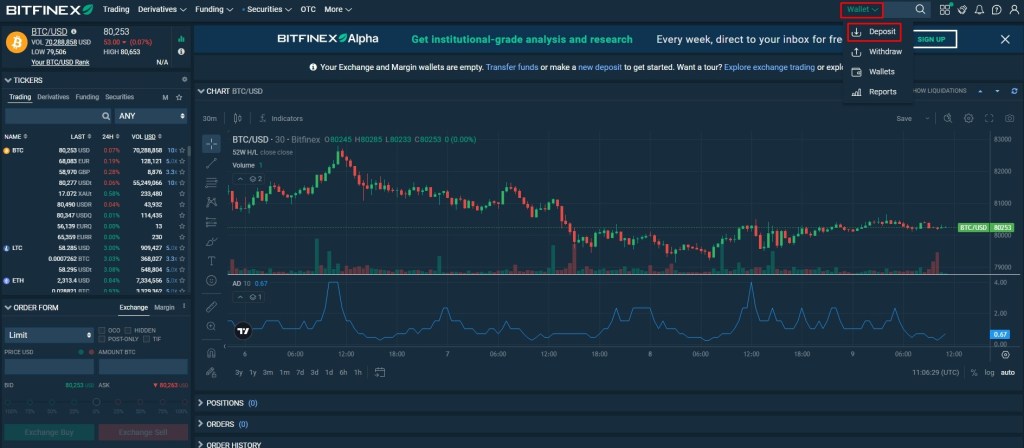
Task: Activate the chart zoom-in tool
Action: [211, 326]
